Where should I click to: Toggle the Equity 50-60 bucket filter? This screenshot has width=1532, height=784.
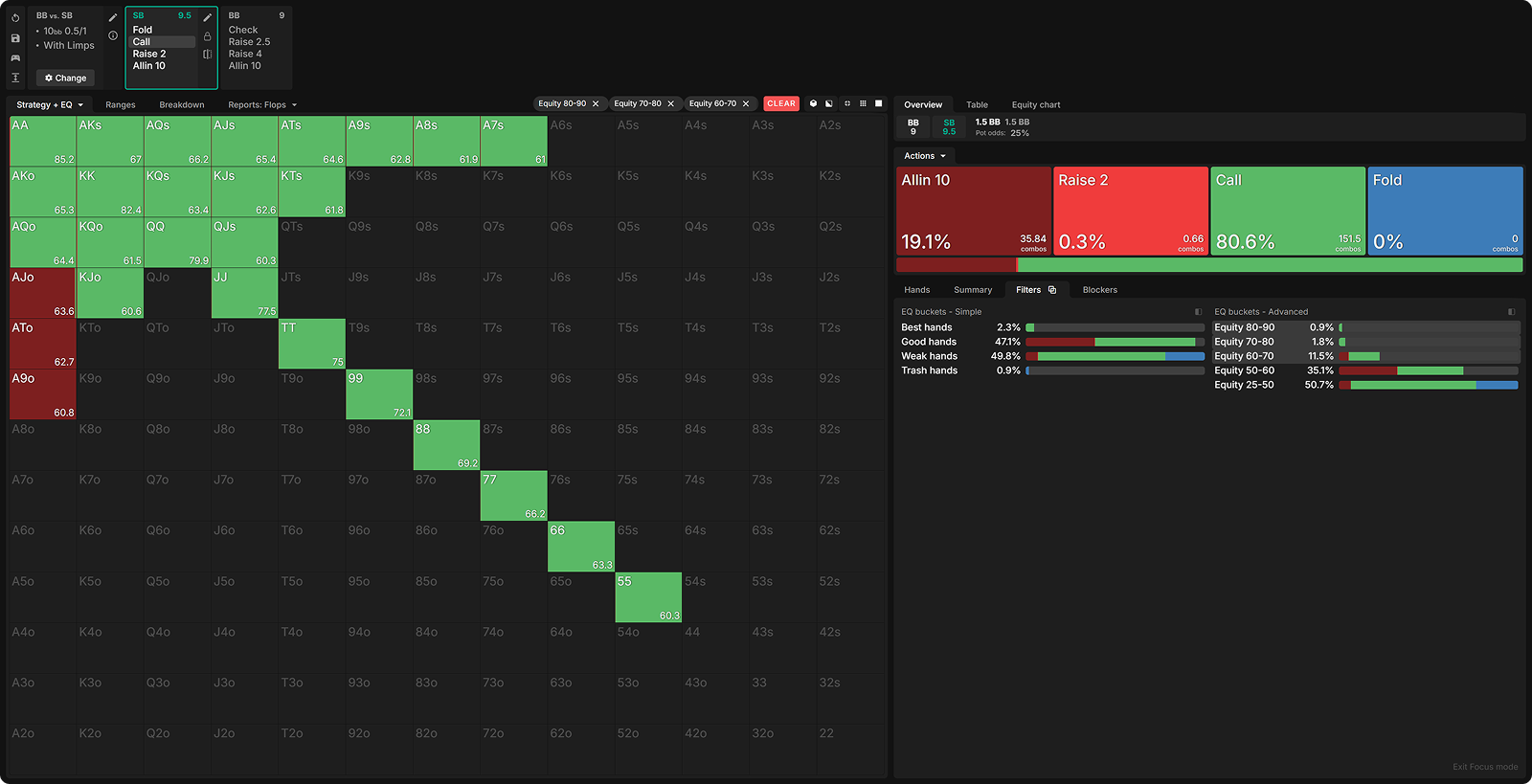[1244, 370]
